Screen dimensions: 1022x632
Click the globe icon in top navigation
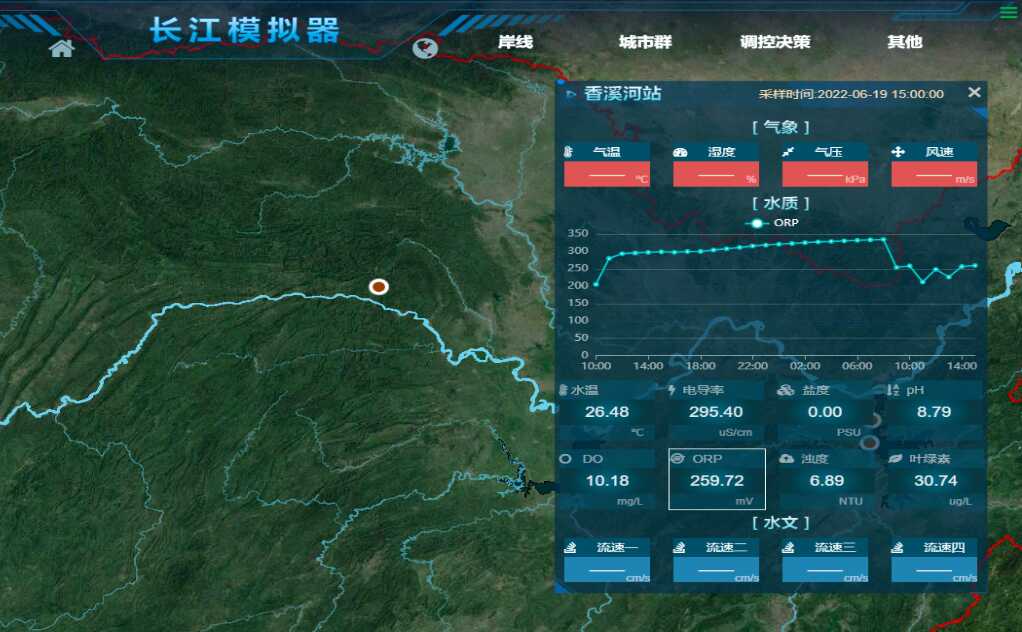tap(425, 48)
